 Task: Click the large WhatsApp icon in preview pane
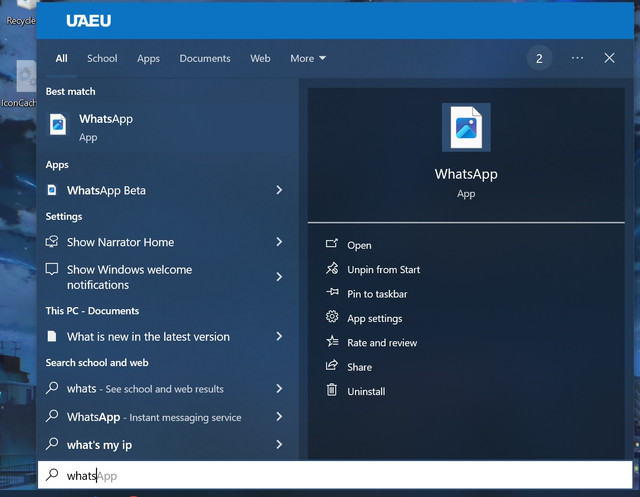[x=466, y=127]
